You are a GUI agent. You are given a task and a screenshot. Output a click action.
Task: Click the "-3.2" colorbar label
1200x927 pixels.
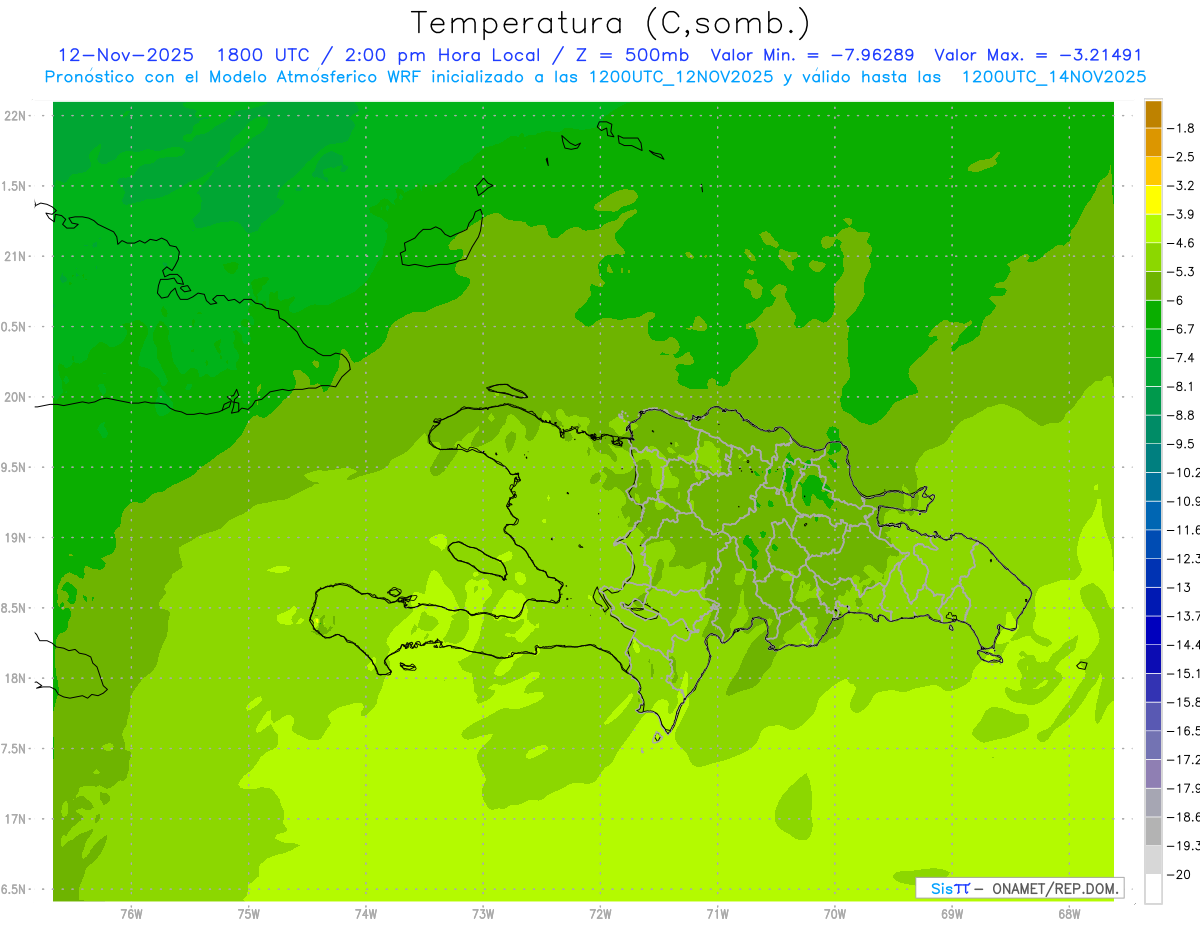pos(1181,185)
